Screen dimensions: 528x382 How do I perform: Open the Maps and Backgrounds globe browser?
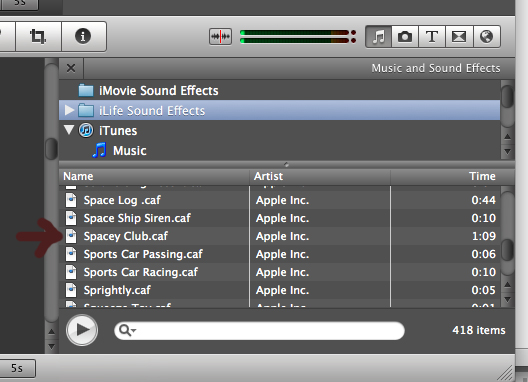(x=486, y=36)
